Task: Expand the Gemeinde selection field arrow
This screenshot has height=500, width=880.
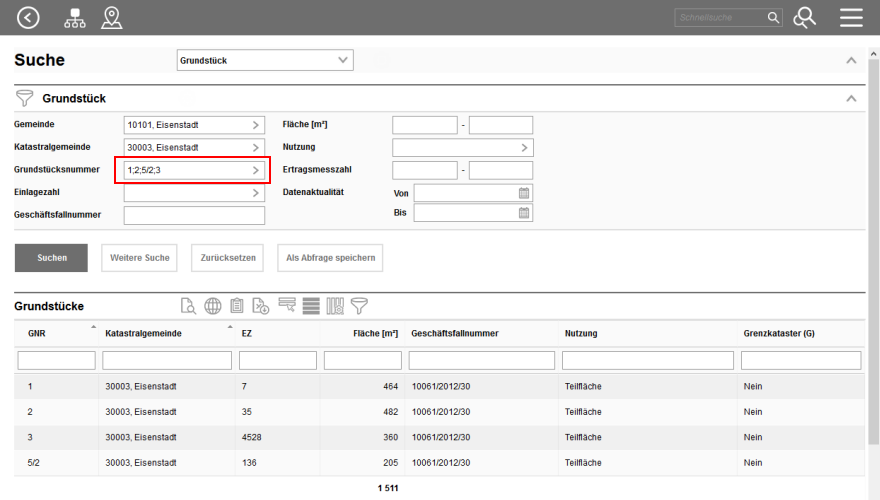Action: (256, 125)
